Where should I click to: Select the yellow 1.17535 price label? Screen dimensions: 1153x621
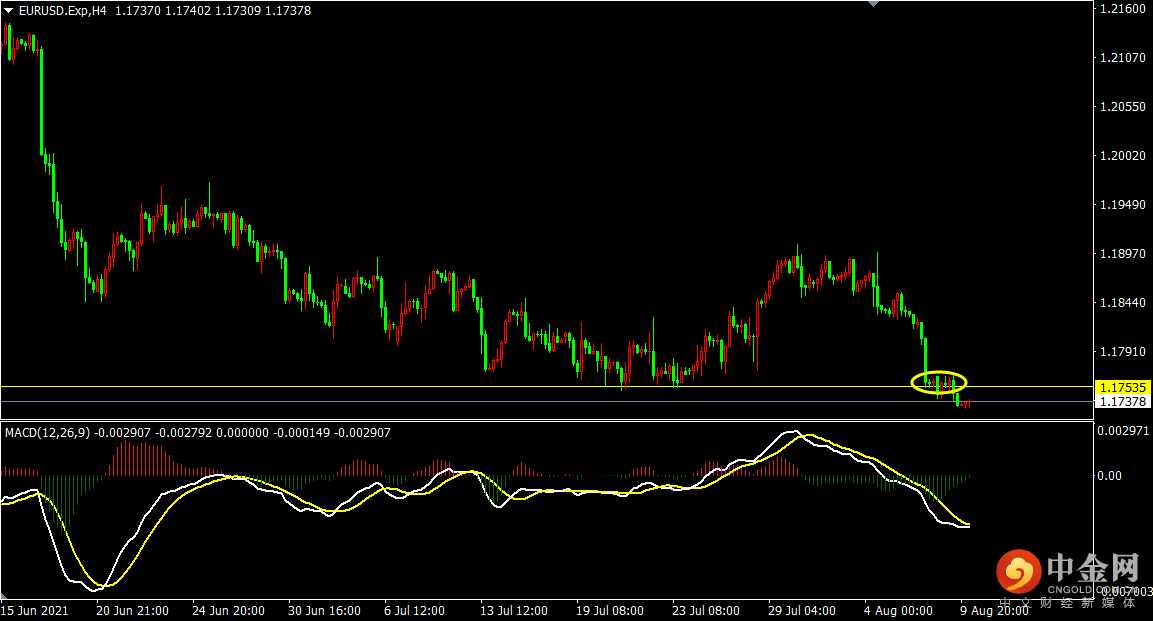[1122, 387]
